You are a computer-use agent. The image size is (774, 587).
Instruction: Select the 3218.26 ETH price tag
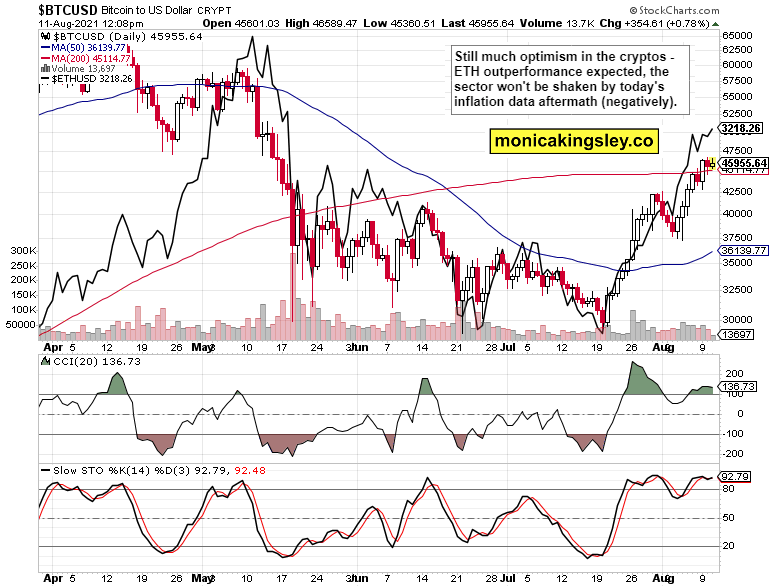click(743, 129)
